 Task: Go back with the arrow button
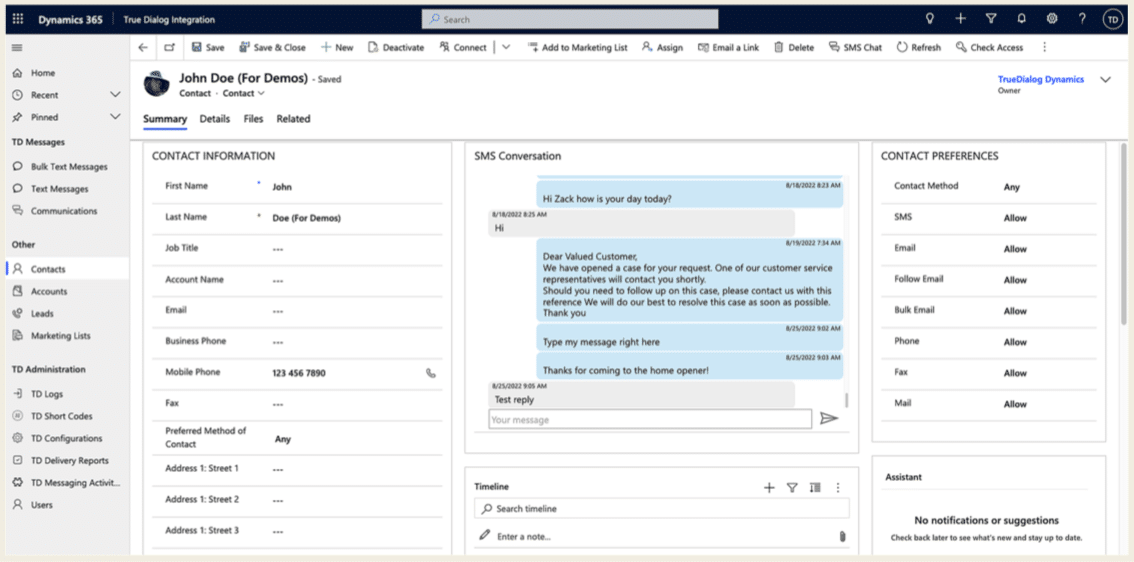[143, 48]
